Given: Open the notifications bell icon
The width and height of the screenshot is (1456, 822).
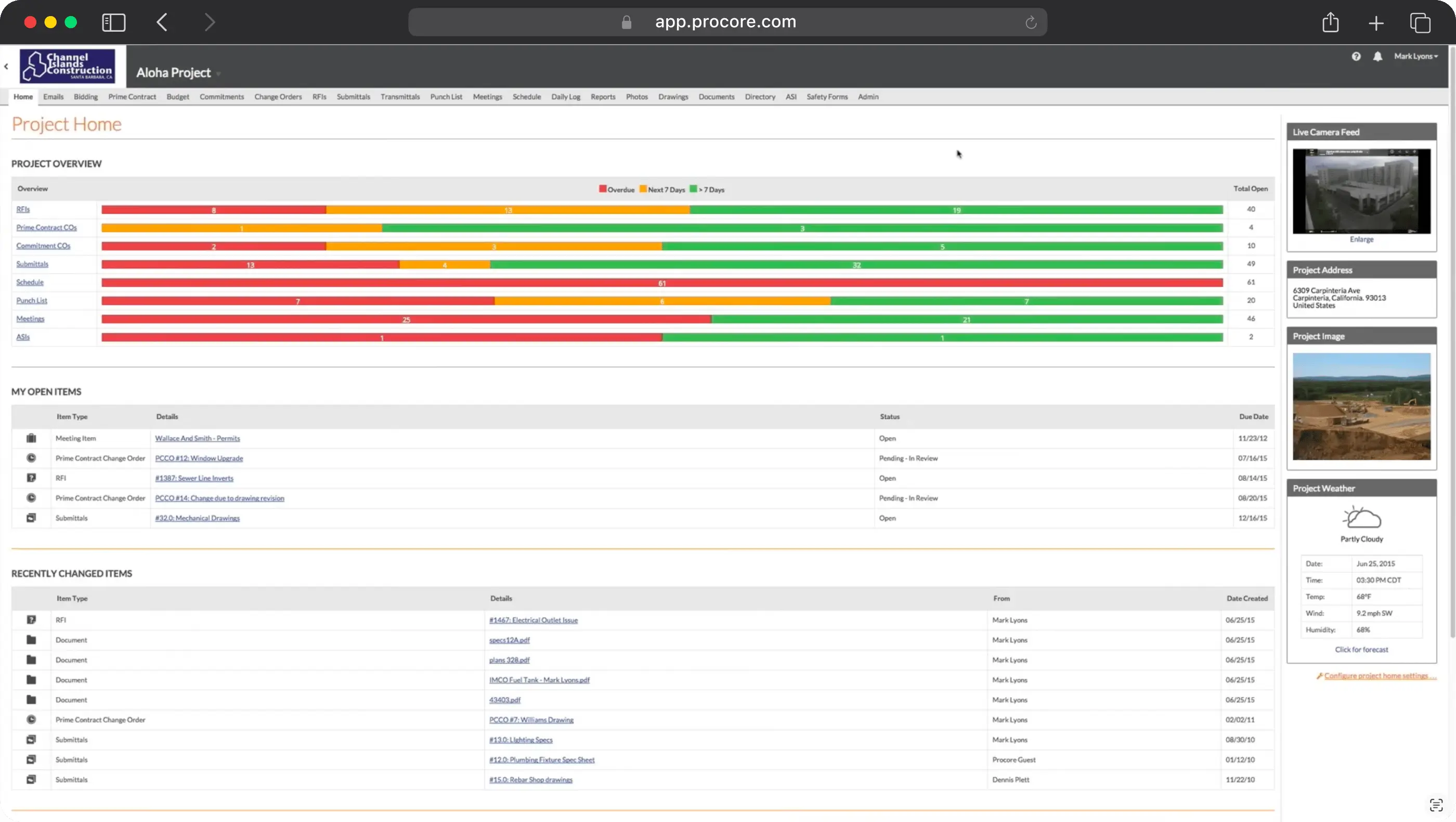Looking at the screenshot, I should pos(1377,57).
